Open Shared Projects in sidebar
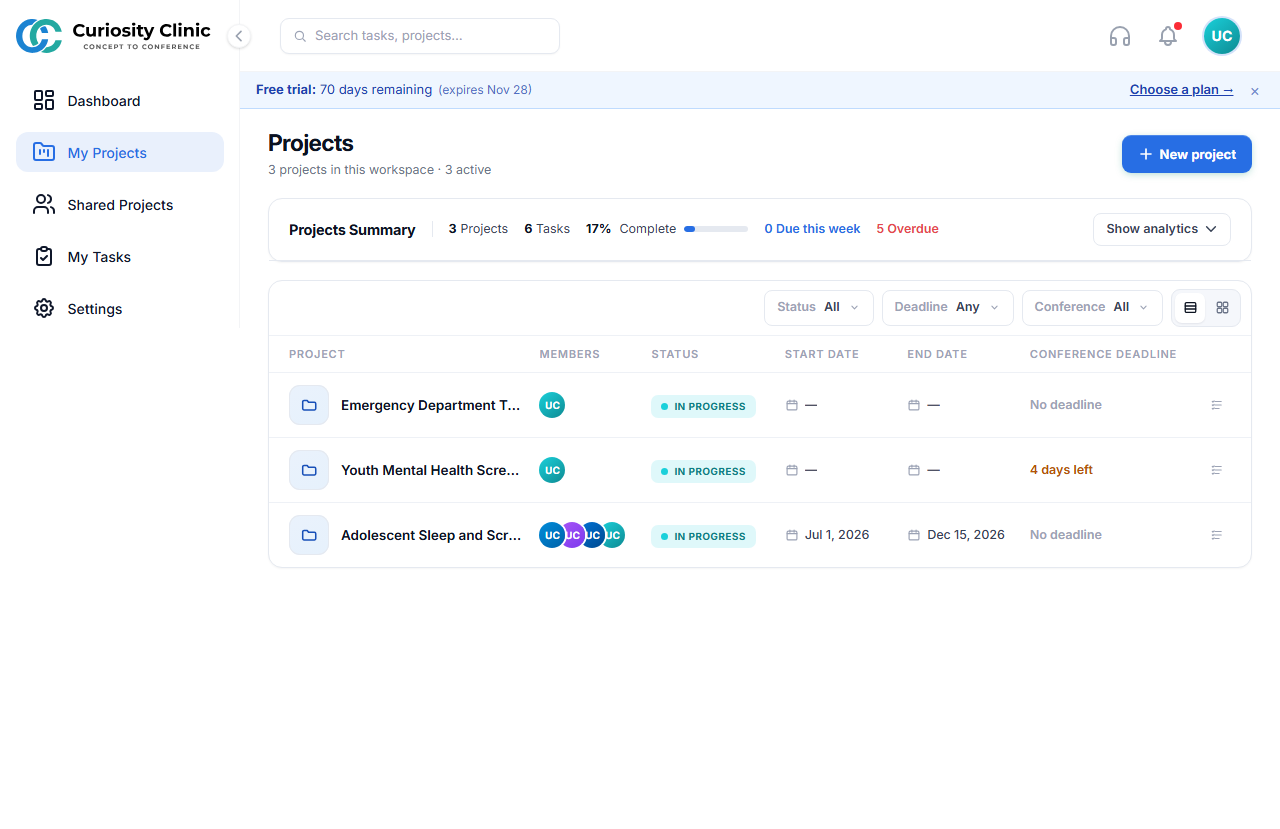The height and width of the screenshot is (829, 1280). point(120,204)
